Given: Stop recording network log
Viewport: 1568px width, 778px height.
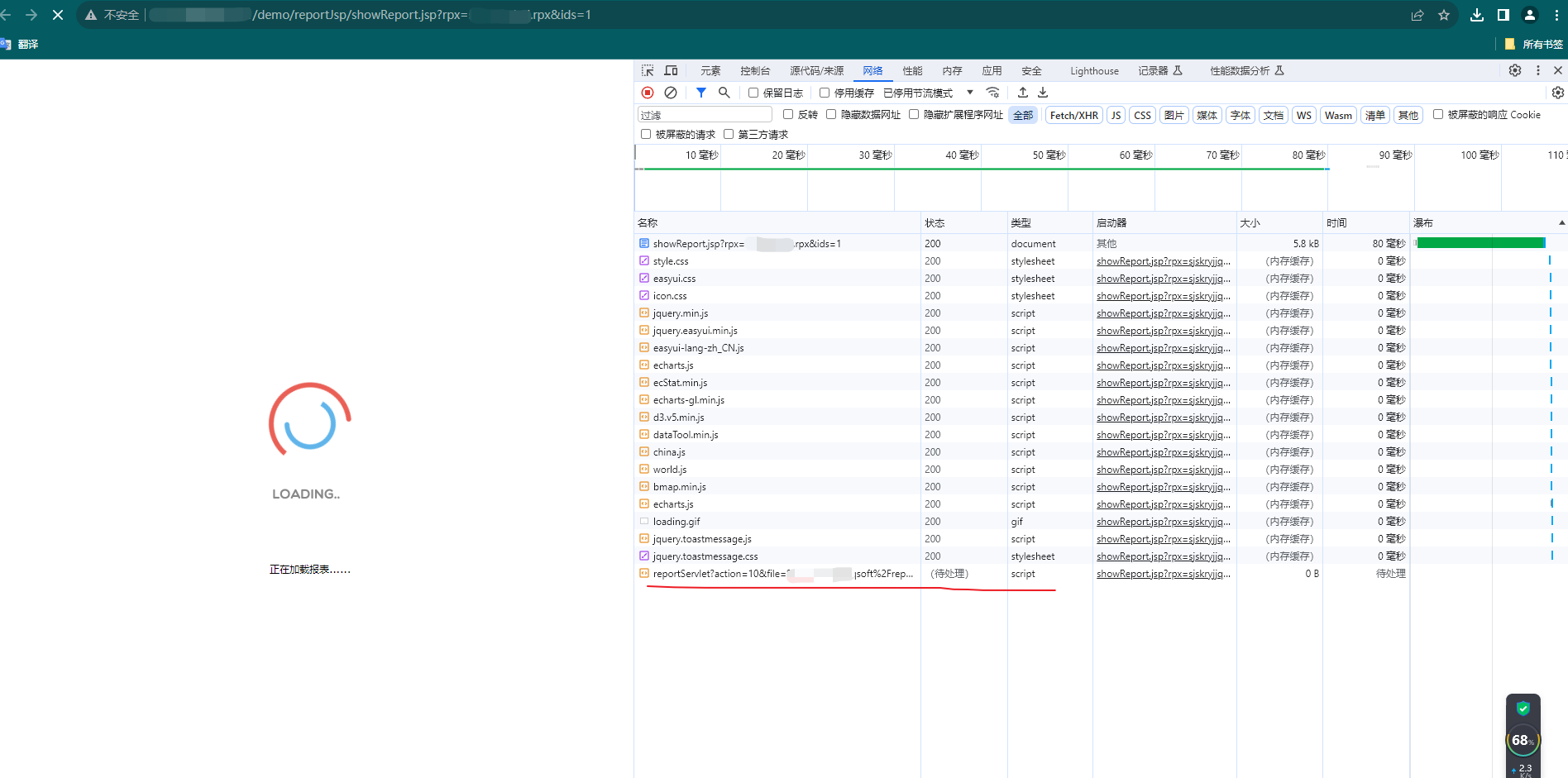Looking at the screenshot, I should click(x=648, y=93).
